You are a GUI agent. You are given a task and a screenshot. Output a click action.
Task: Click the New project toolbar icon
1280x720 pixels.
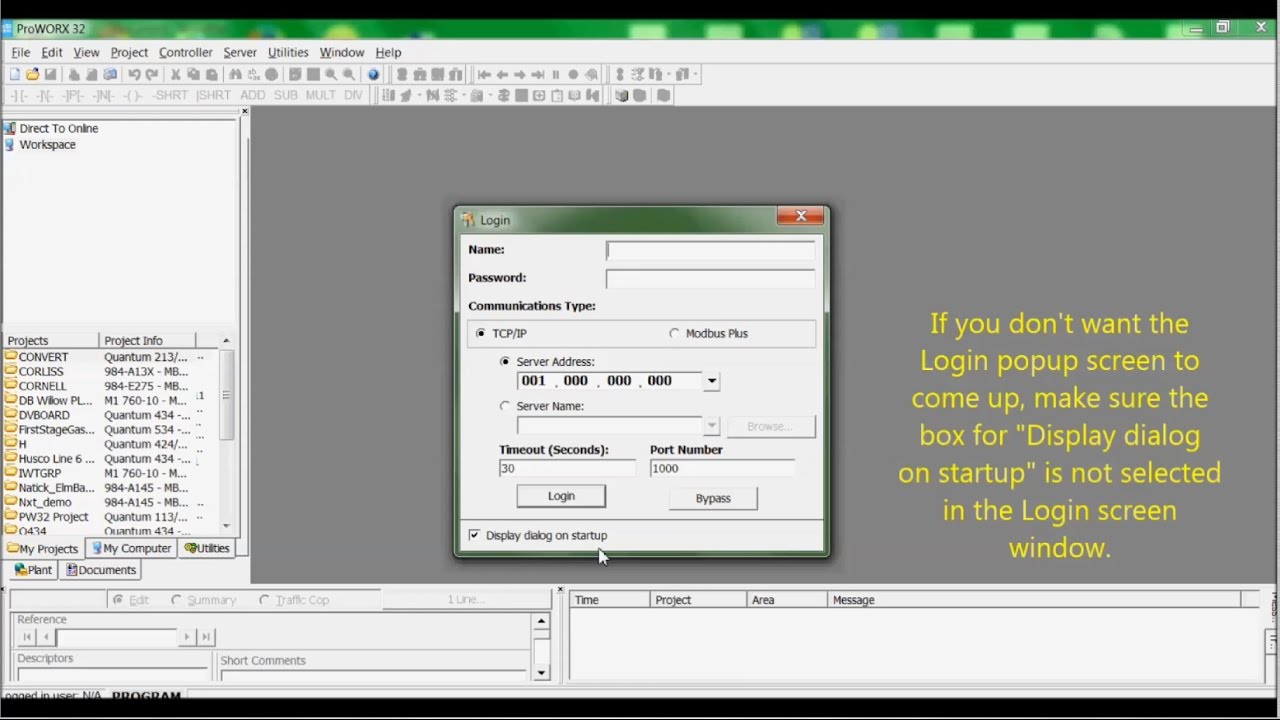pyautogui.click(x=14, y=74)
